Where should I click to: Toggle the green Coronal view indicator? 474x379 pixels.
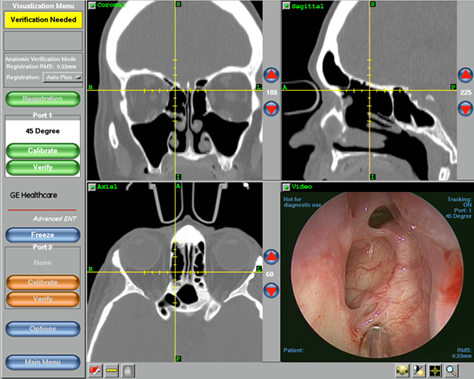92,5
